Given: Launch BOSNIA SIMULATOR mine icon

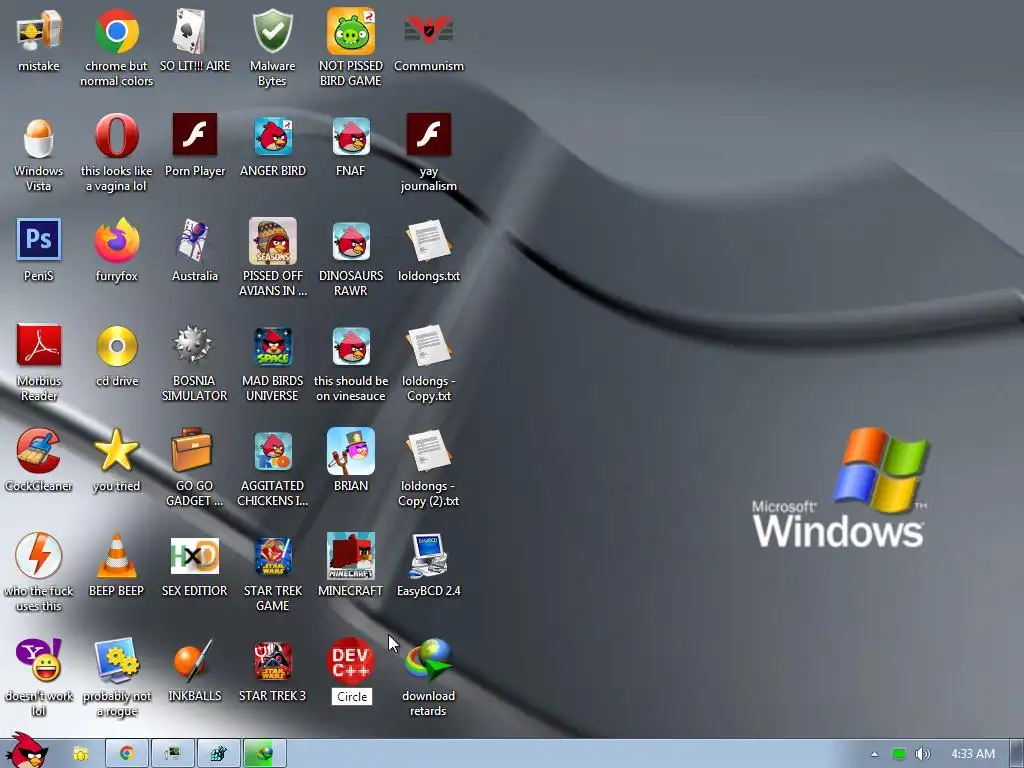Looking at the screenshot, I should (194, 346).
